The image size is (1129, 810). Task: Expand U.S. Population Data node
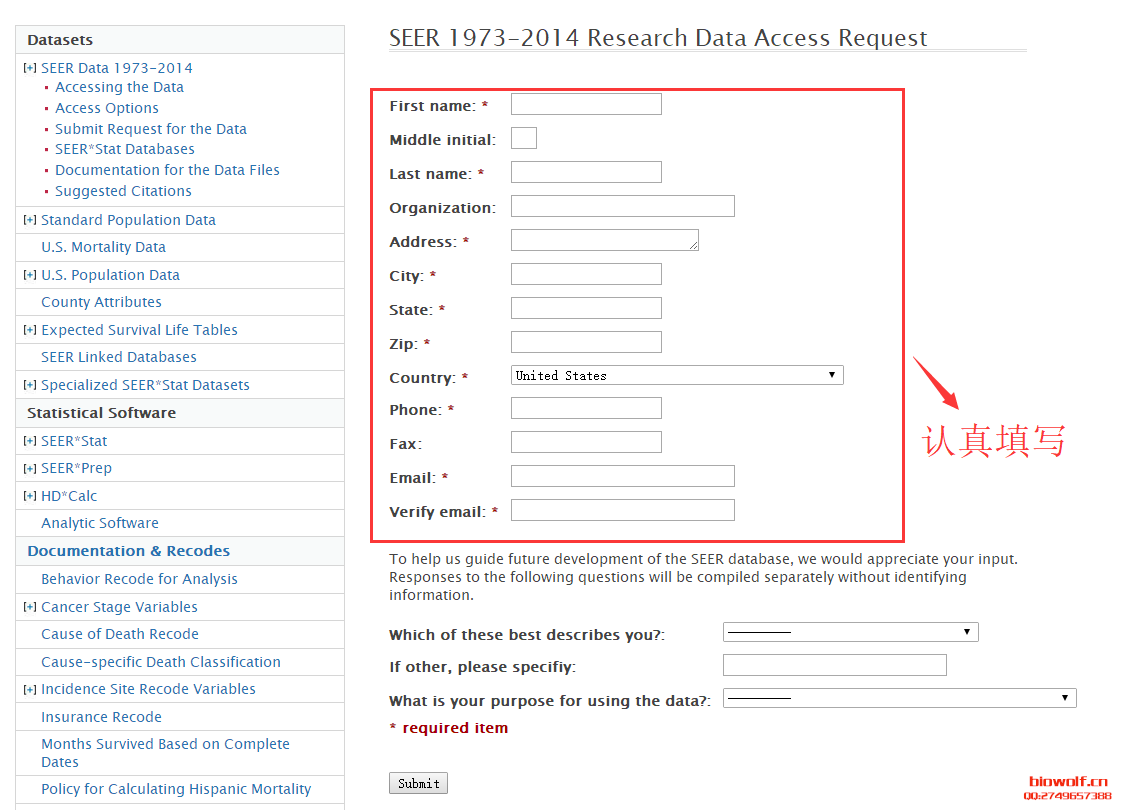[30, 275]
